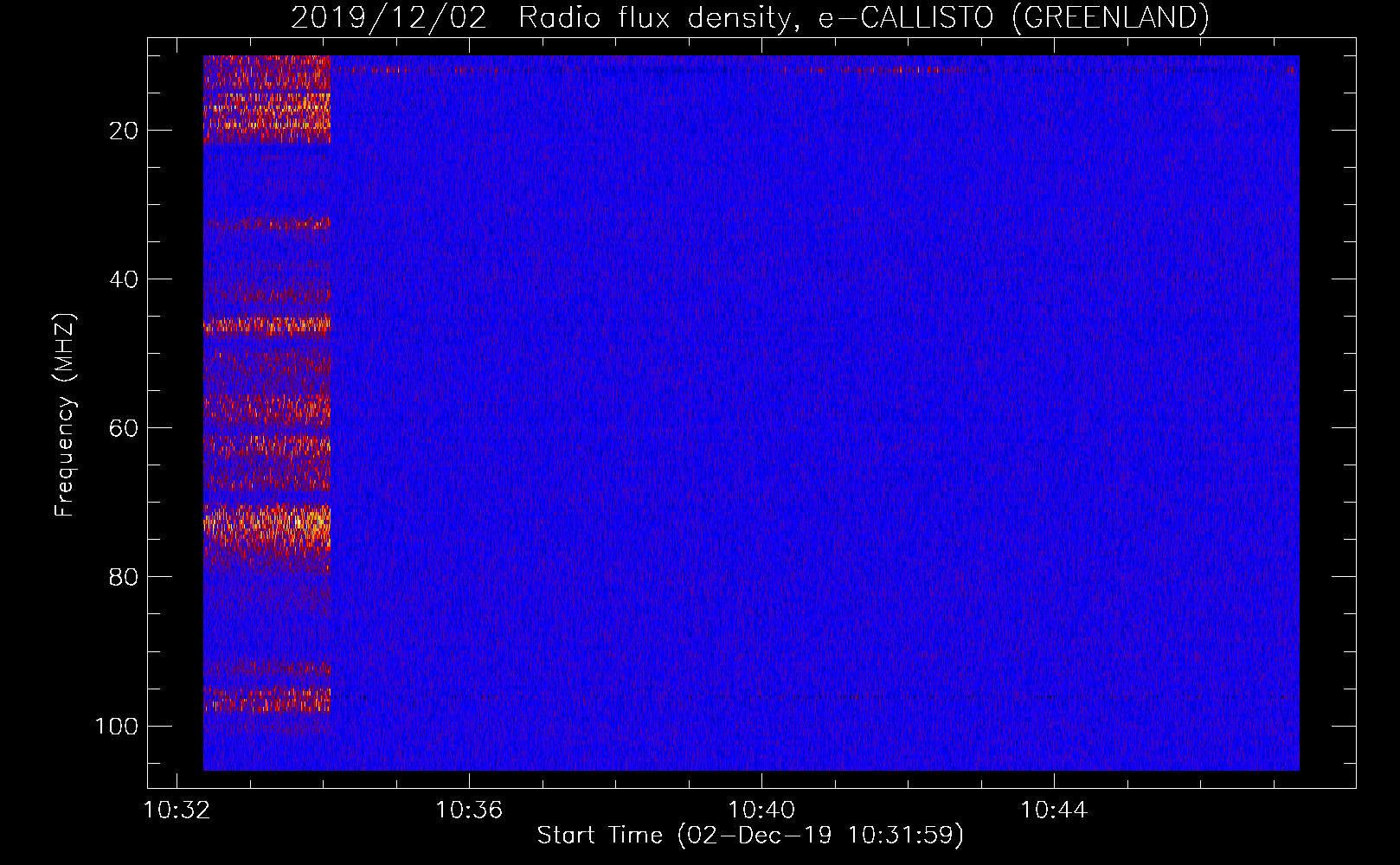The image size is (1400, 865).
Task: Click the red-yellow burst band near 97 MHz
Action: tap(267, 699)
